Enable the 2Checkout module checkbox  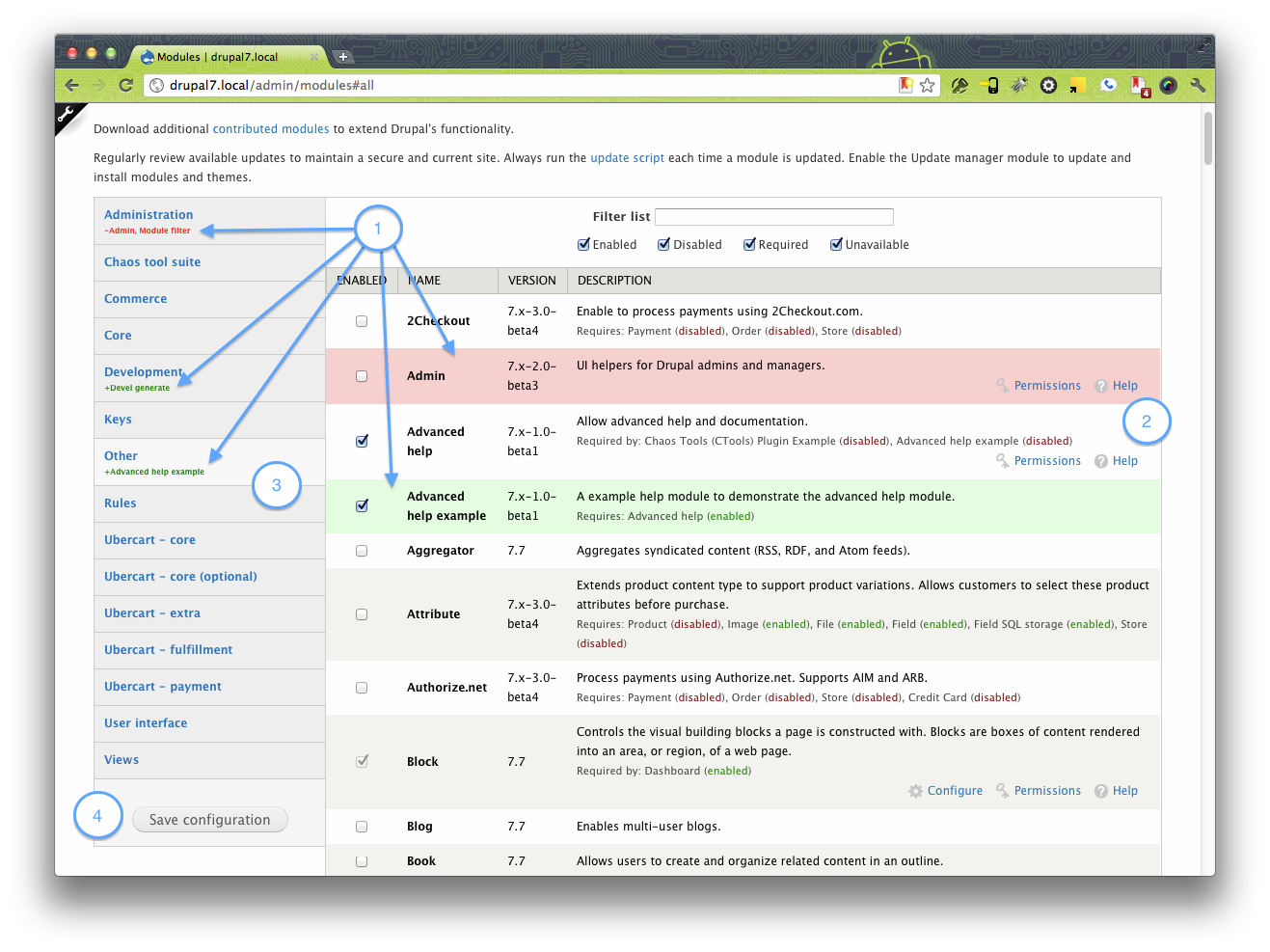point(362,321)
